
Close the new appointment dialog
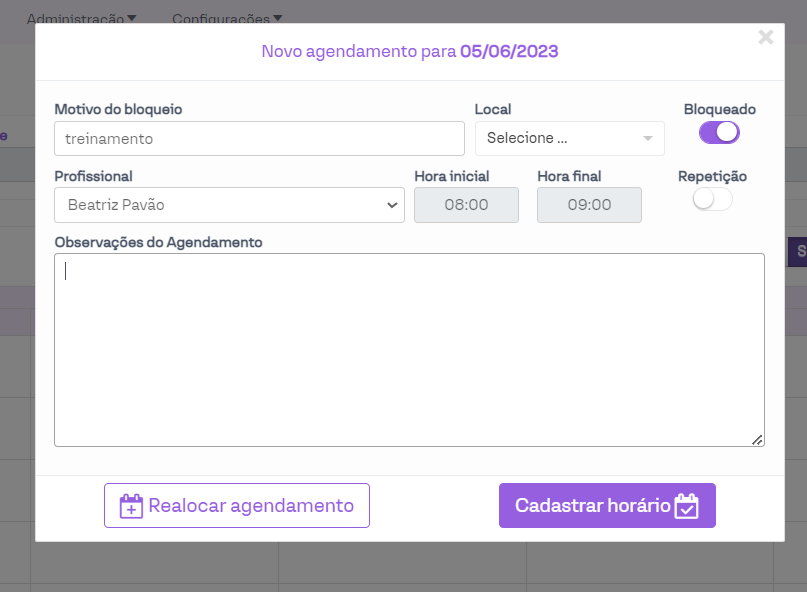[x=766, y=37]
